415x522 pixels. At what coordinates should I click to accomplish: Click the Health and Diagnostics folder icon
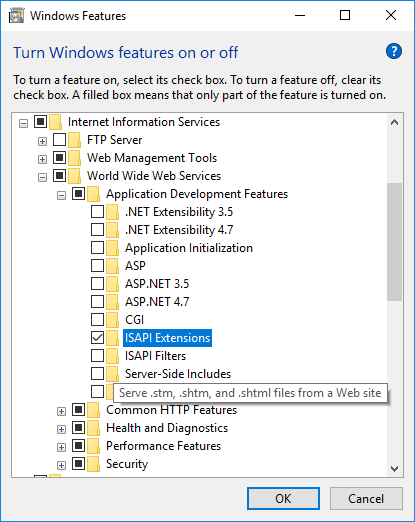94,428
